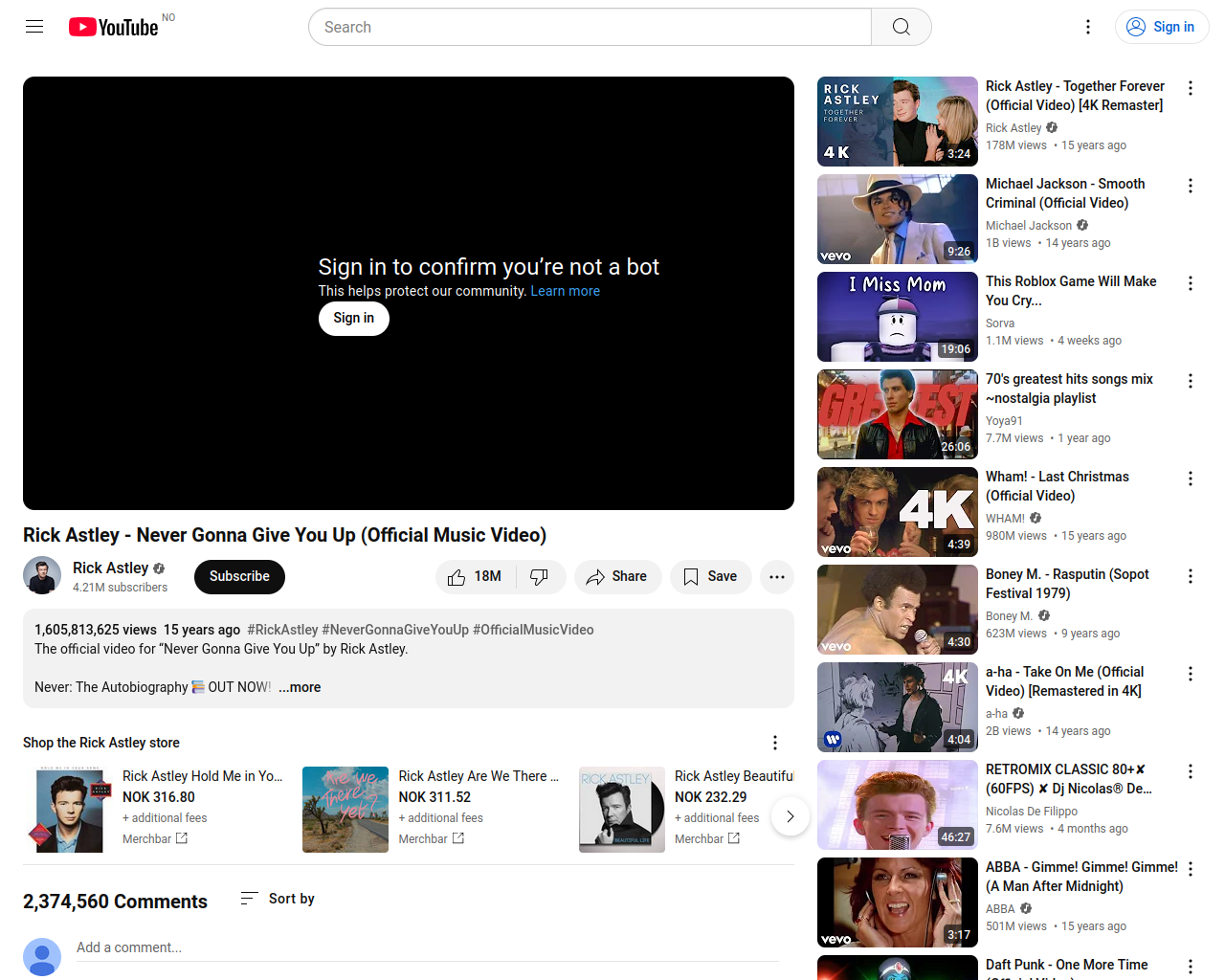This screenshot has width=1225, height=980.
Task: Click the #RickAstley hashtag
Action: click(282, 630)
